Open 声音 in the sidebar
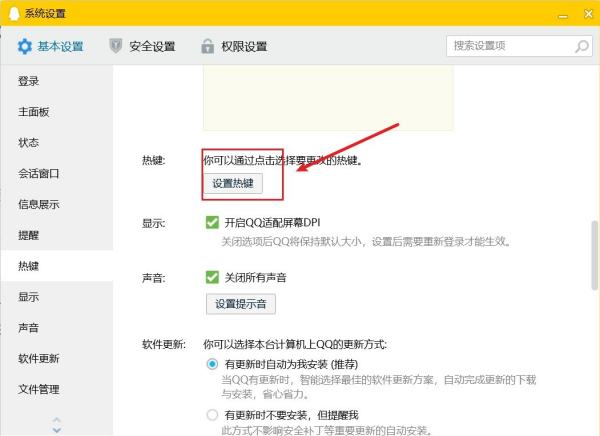The image size is (600, 436). 57,328
